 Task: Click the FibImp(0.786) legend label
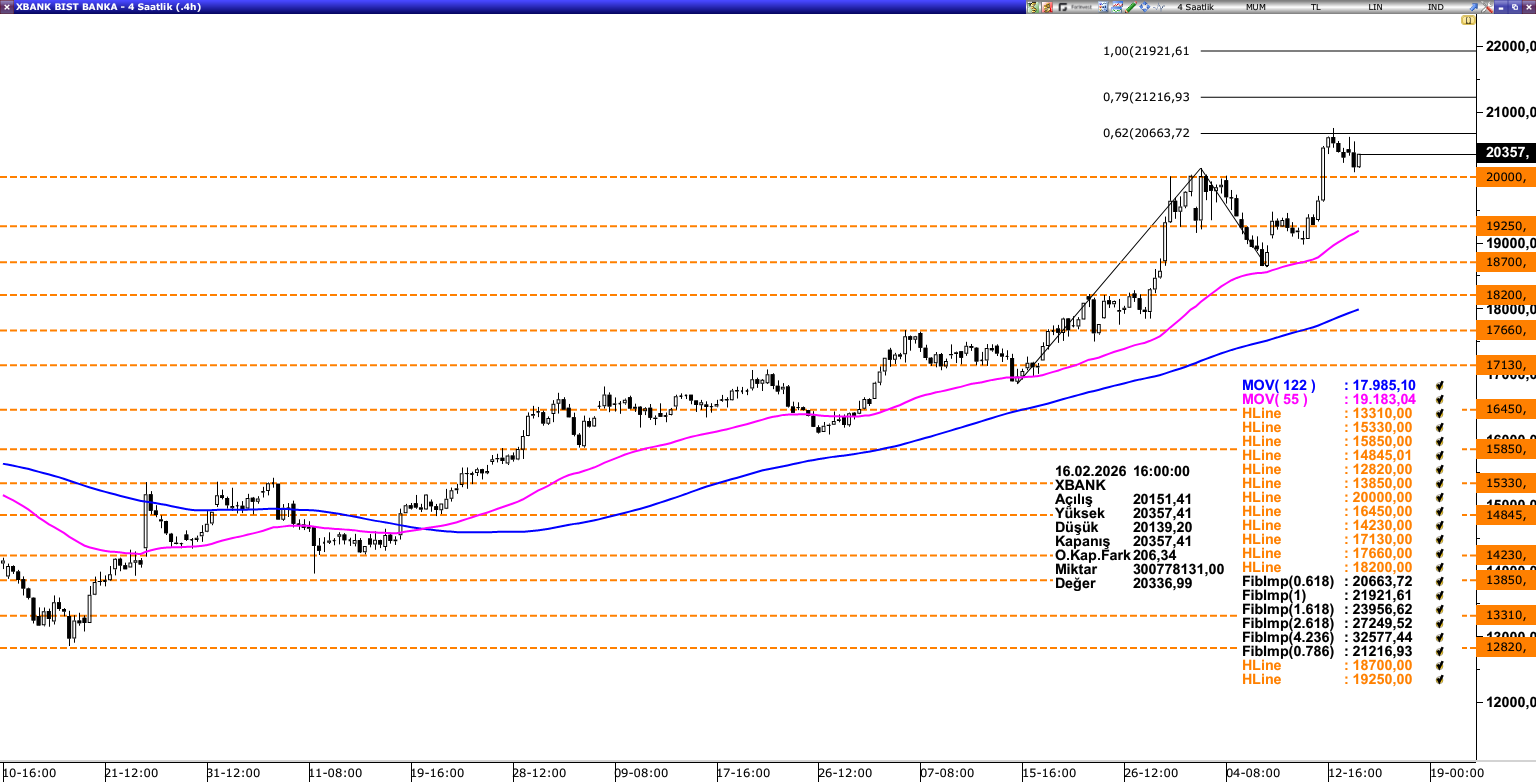click(x=1288, y=651)
